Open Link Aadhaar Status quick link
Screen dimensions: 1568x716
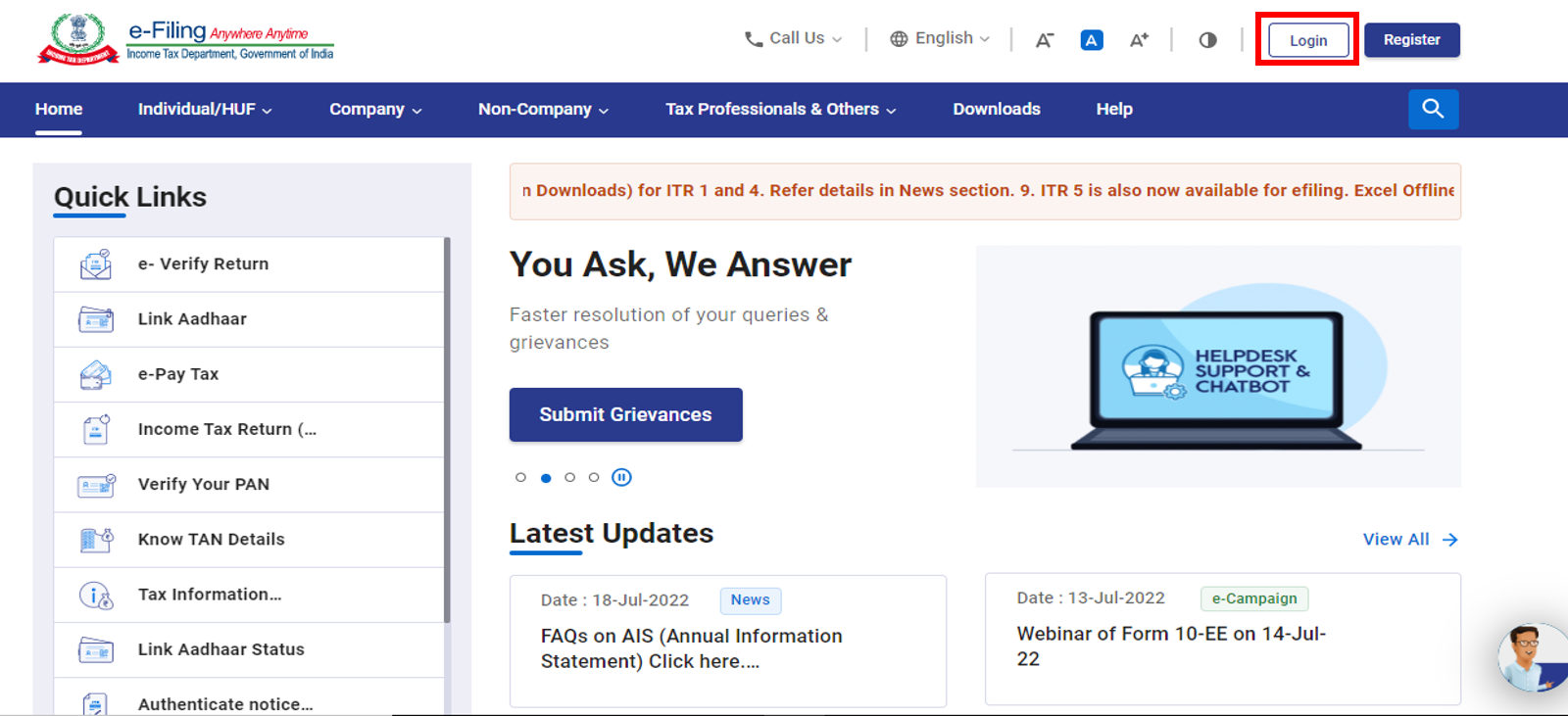[x=249, y=649]
